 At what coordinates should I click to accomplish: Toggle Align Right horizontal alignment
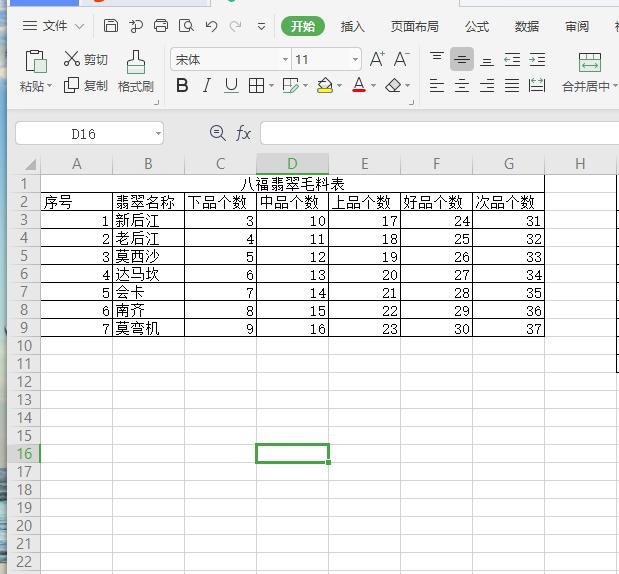pos(487,85)
